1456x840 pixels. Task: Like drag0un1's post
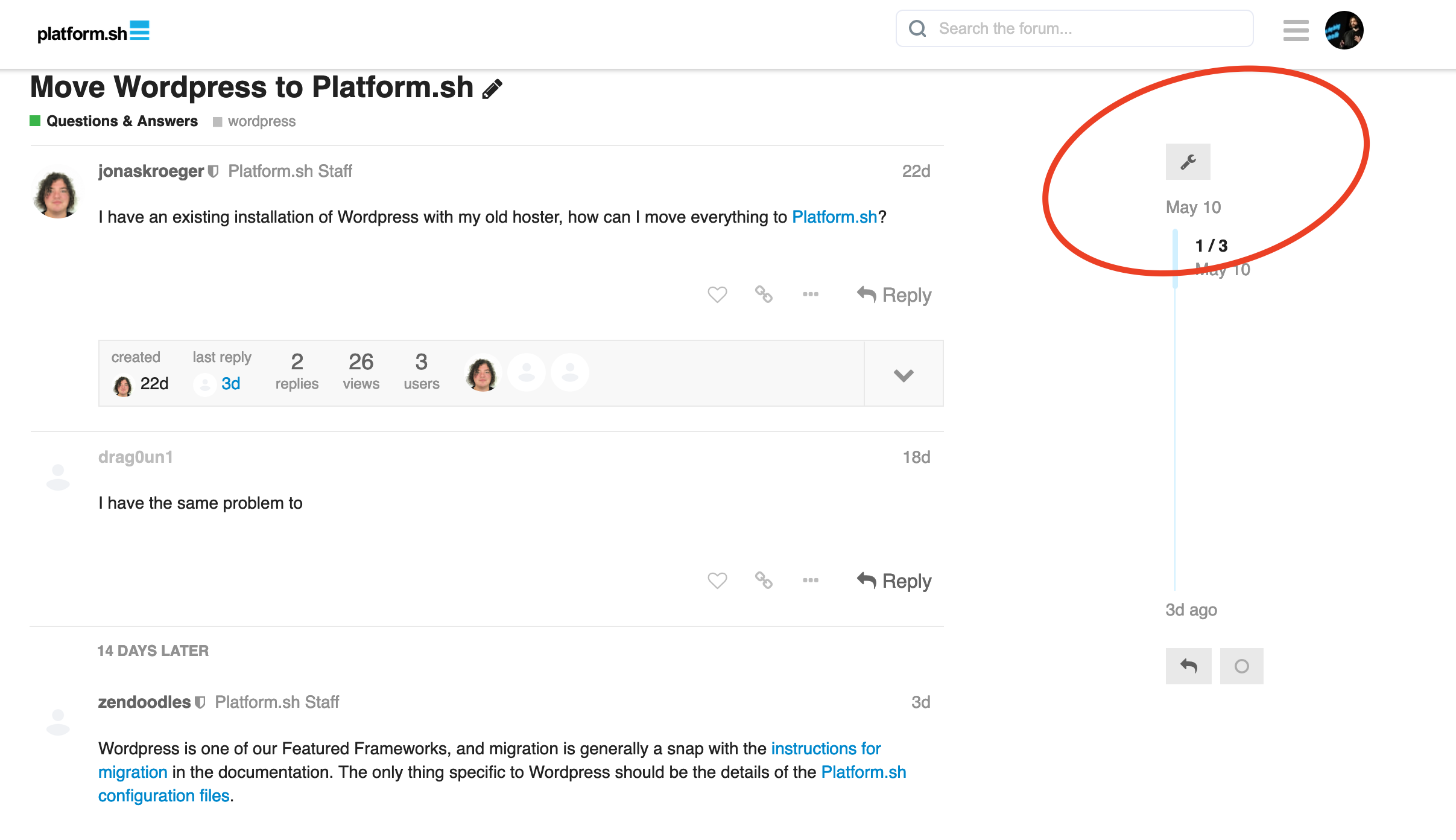click(x=717, y=581)
